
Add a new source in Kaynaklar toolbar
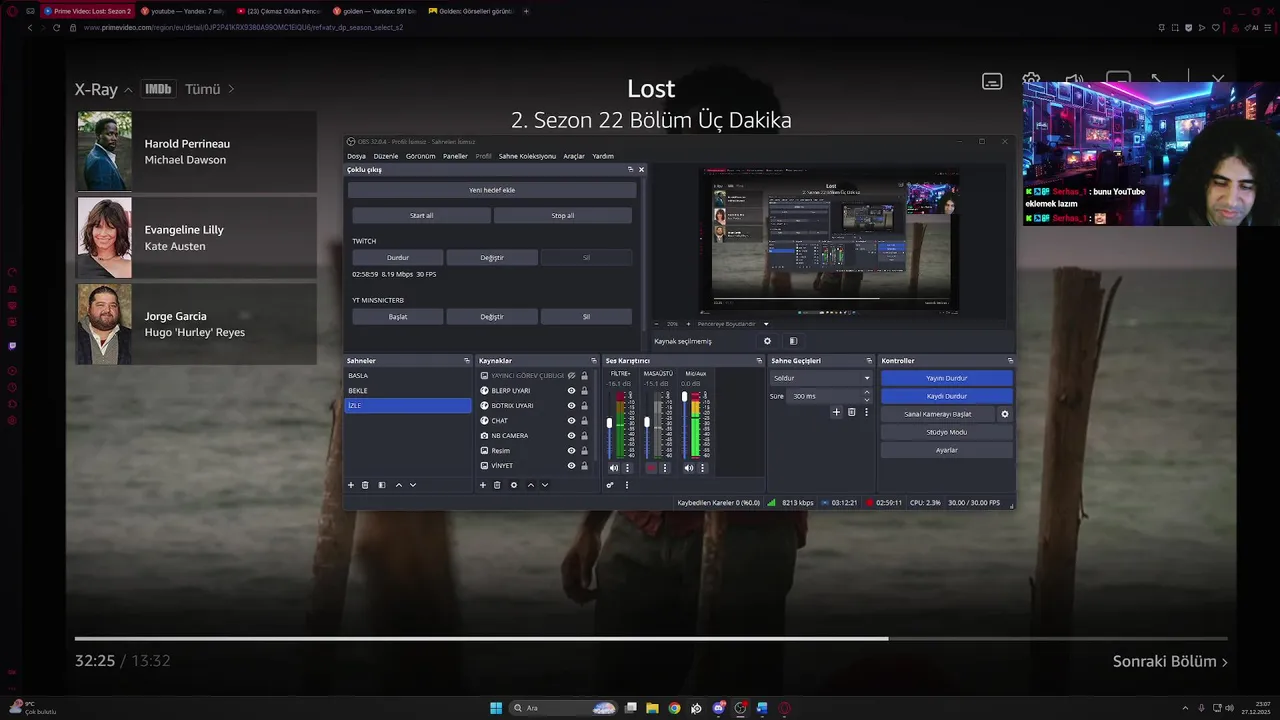click(x=483, y=485)
